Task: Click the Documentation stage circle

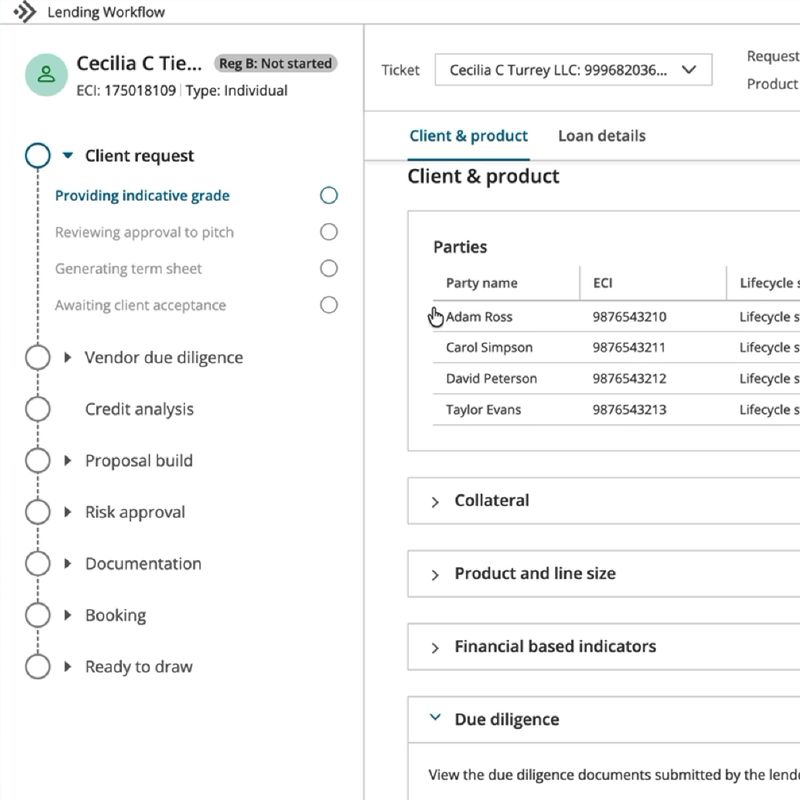Action: [x=38, y=563]
